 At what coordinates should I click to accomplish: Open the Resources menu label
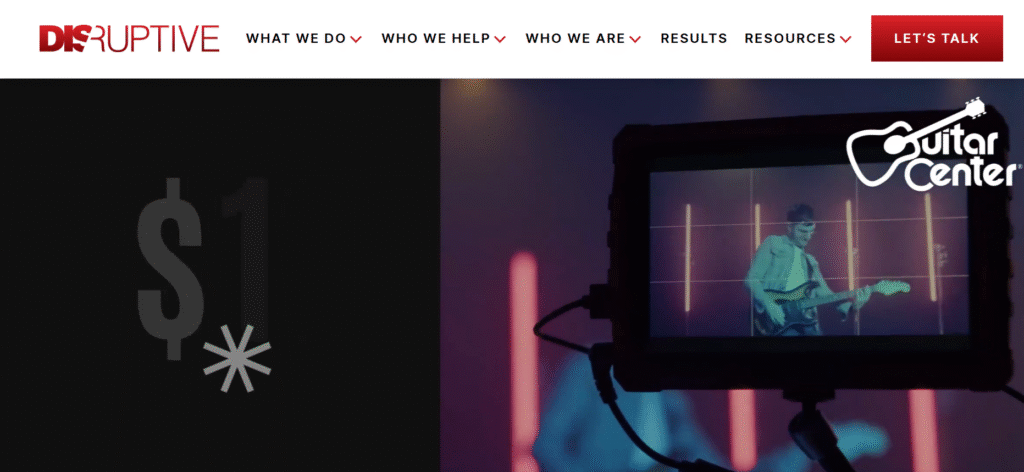790,39
